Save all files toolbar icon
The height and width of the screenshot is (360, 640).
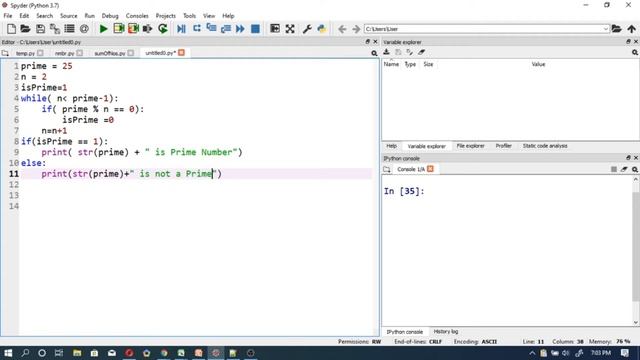pyautogui.click(x=55, y=29)
